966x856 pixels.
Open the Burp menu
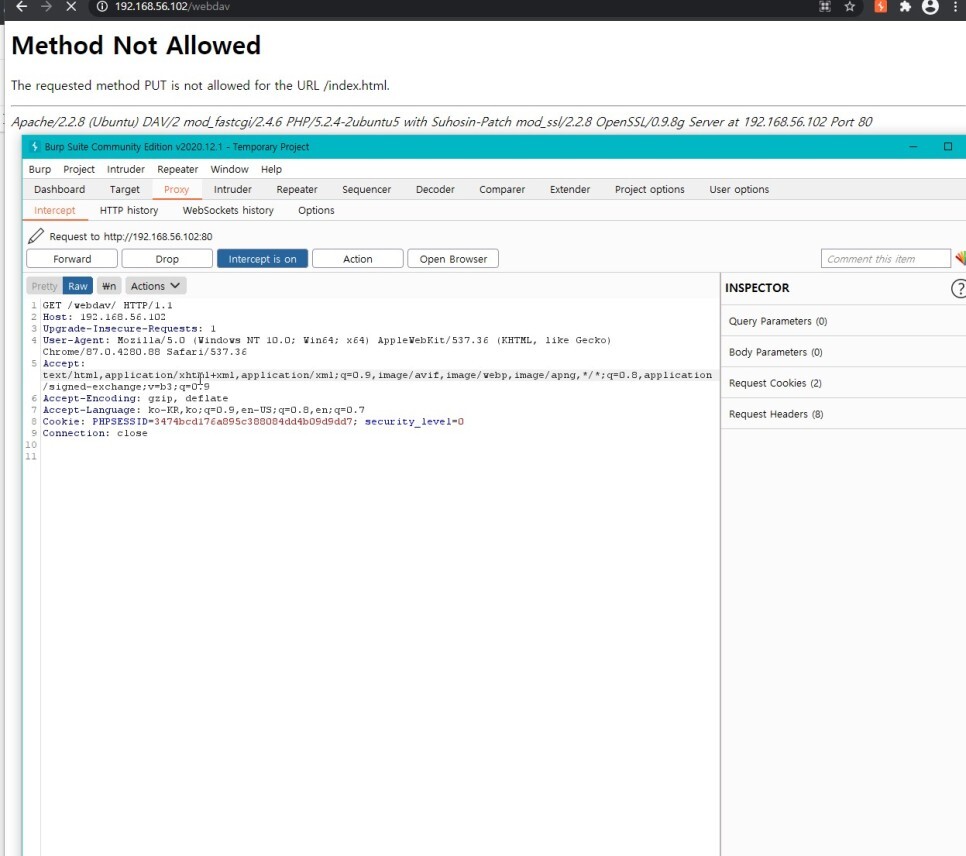point(39,169)
